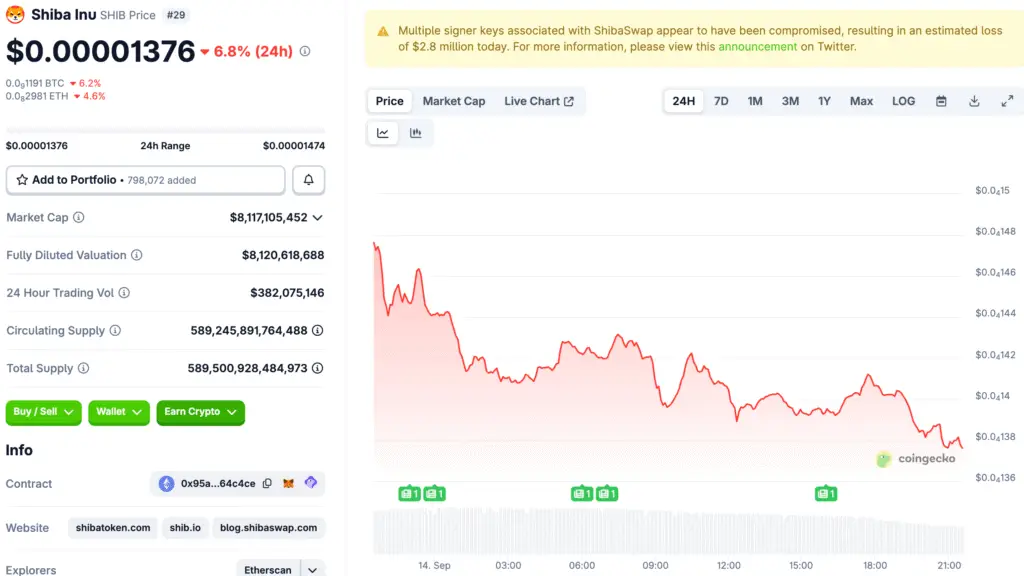
Task: Open the Total Supply label info icon
Action: tap(84, 368)
